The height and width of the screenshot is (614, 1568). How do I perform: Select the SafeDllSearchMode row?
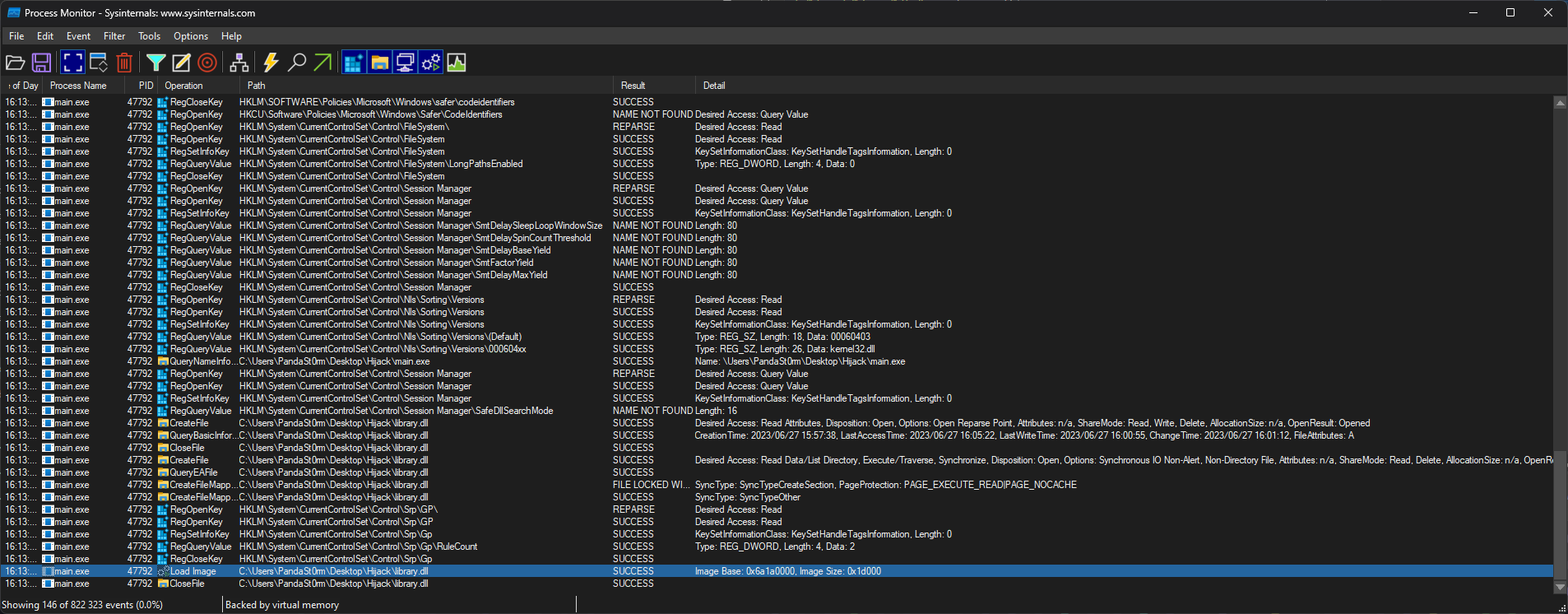pos(777,411)
